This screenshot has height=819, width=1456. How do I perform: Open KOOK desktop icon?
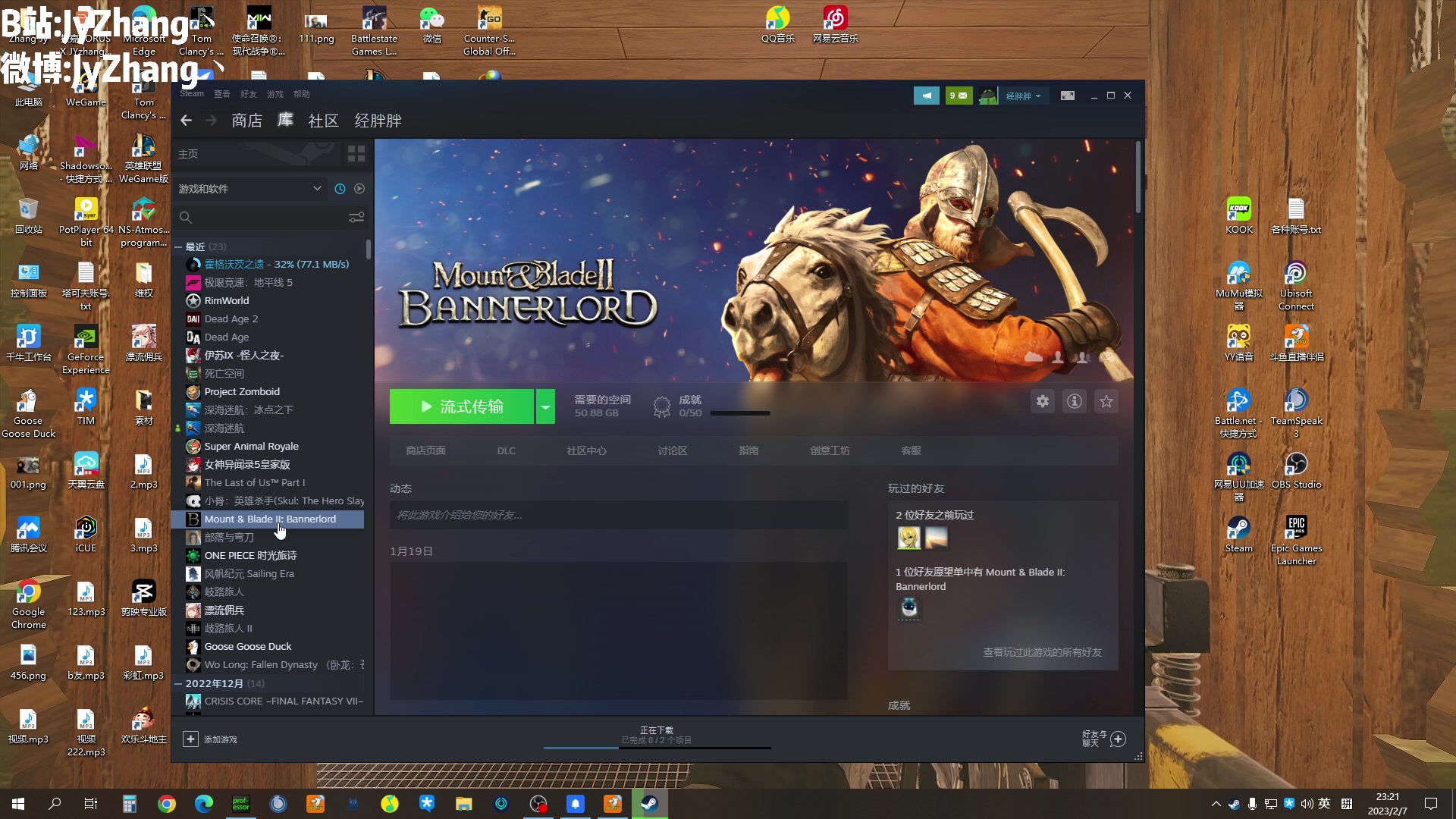point(1239,215)
